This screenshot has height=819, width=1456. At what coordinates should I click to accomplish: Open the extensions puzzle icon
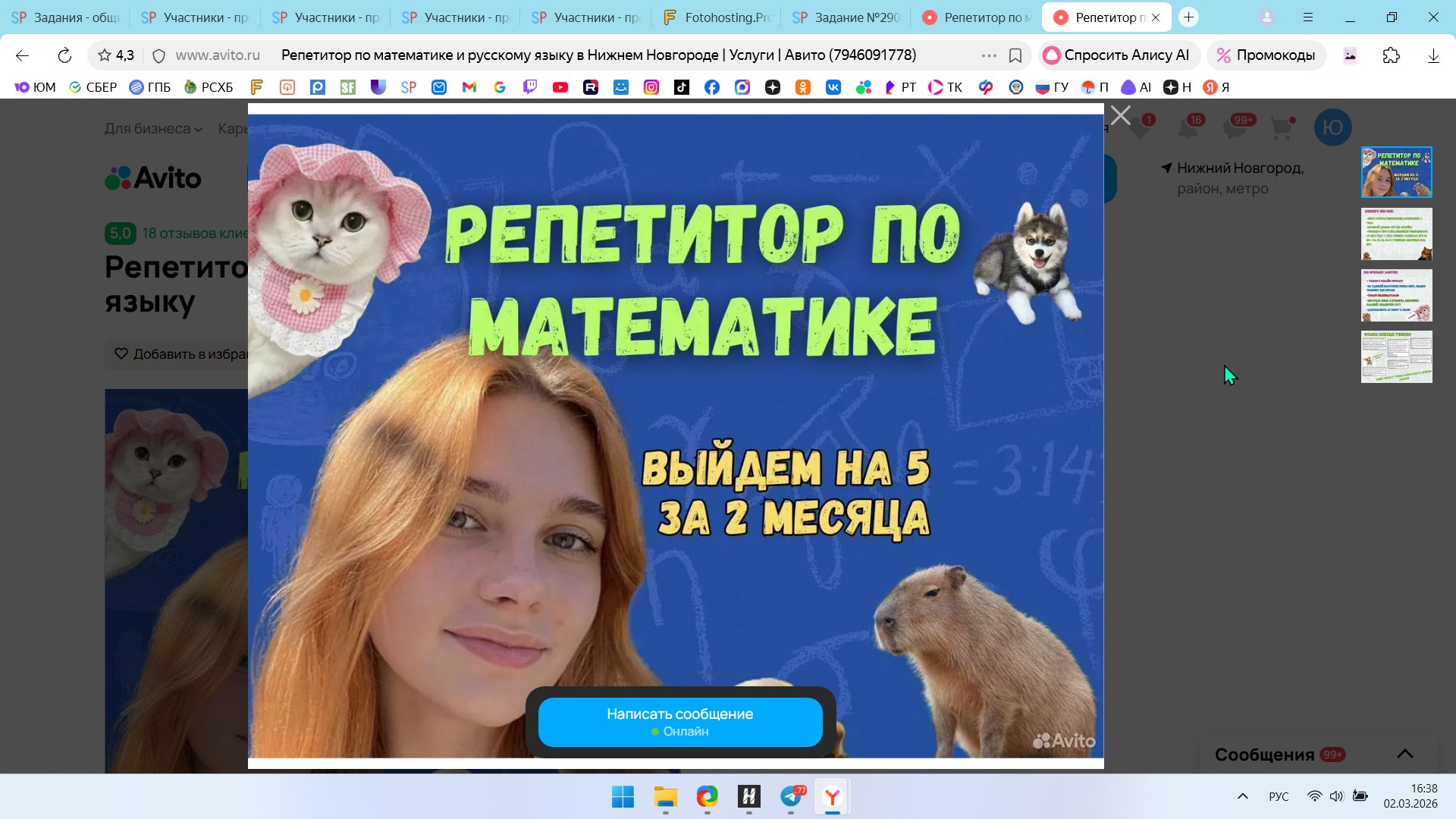pos(1391,55)
